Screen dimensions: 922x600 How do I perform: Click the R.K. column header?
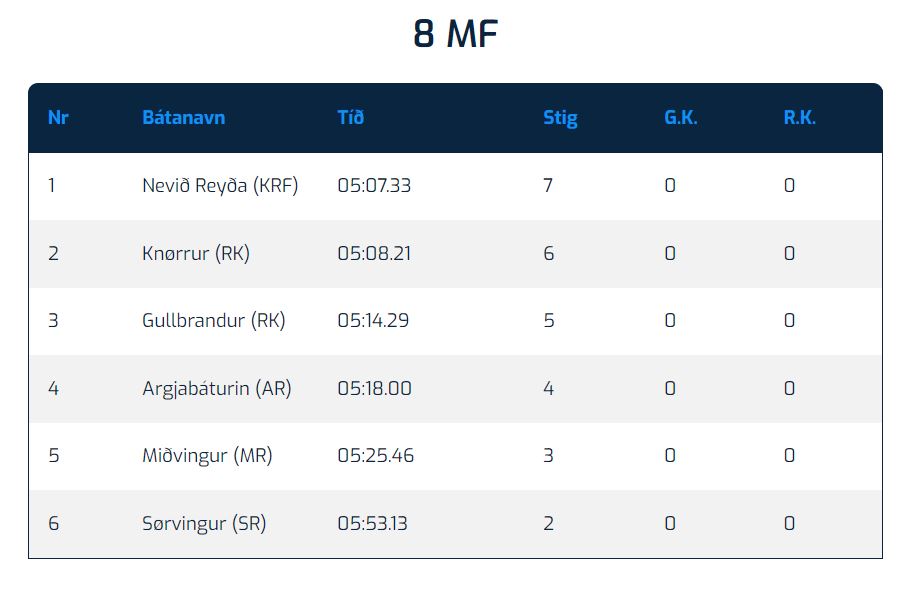click(799, 118)
